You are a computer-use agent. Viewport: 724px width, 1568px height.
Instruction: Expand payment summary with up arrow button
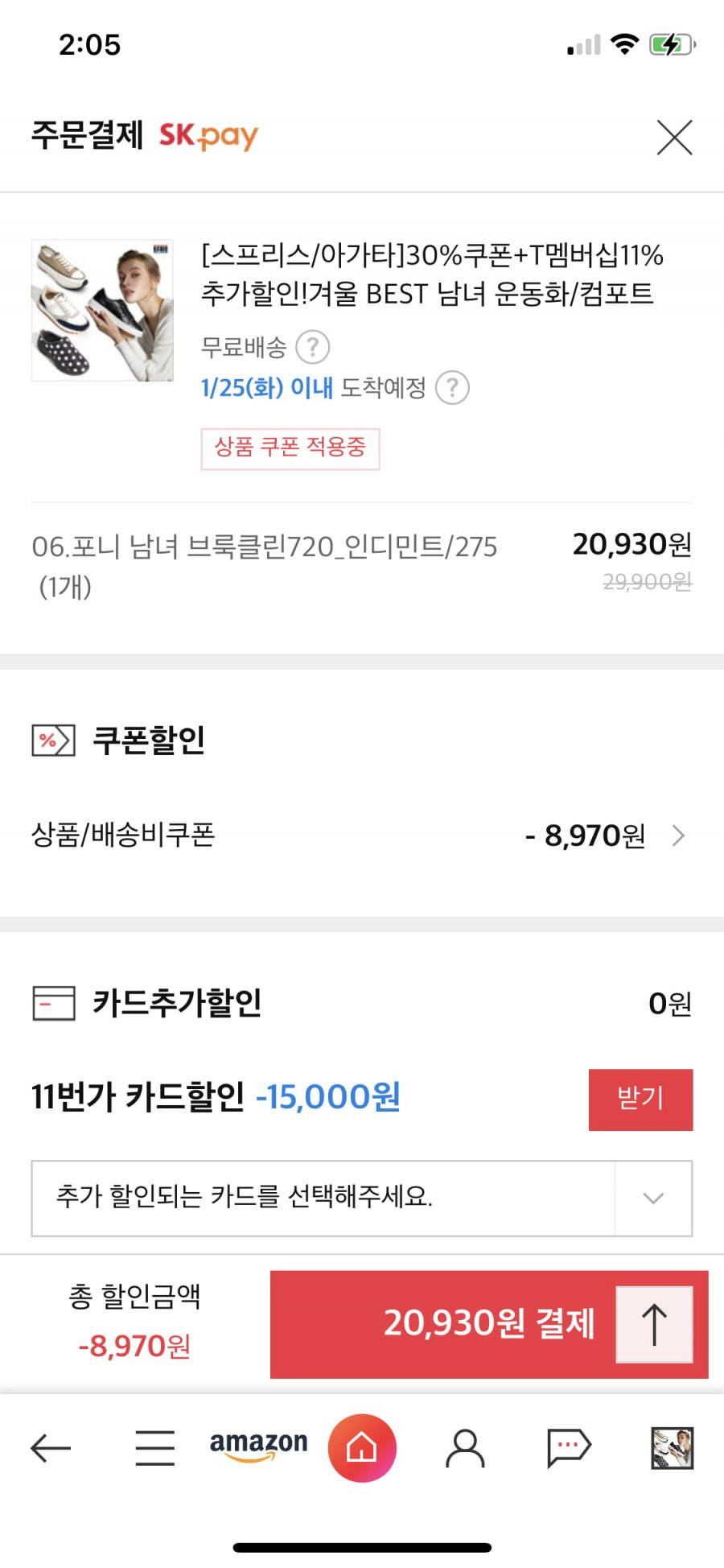[654, 1324]
